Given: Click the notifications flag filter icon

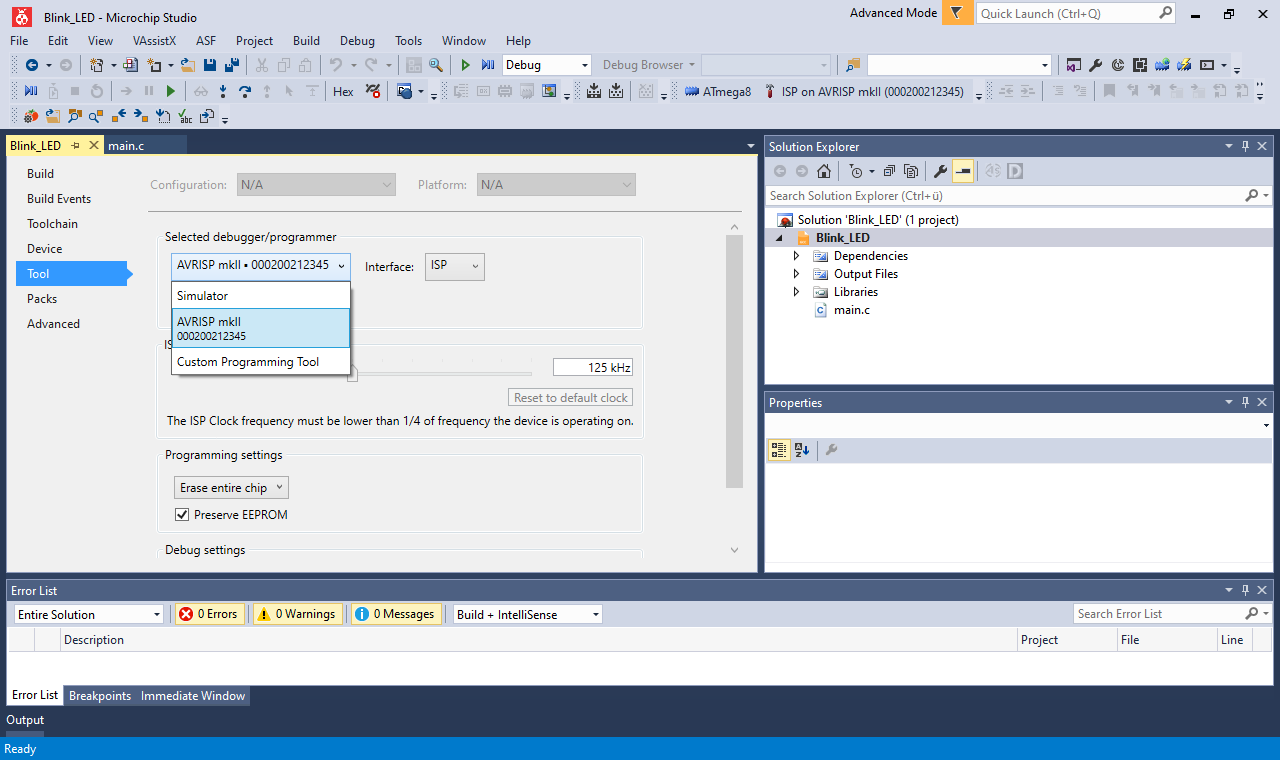Looking at the screenshot, I should pyautogui.click(x=957, y=13).
